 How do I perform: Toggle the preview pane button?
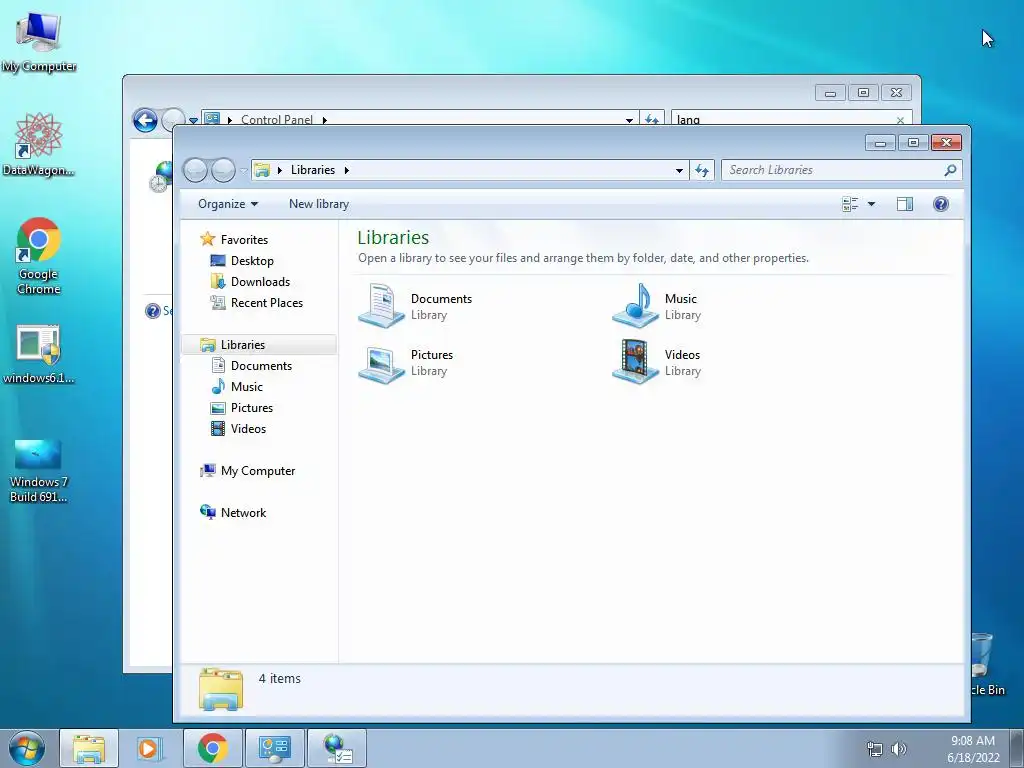(904, 204)
